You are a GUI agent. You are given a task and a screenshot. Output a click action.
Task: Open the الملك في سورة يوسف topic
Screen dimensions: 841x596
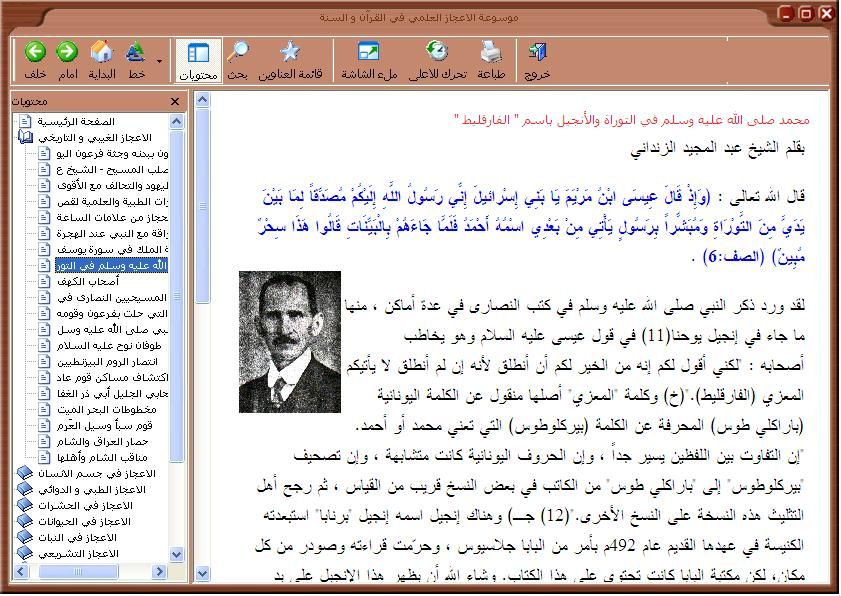tap(112, 249)
